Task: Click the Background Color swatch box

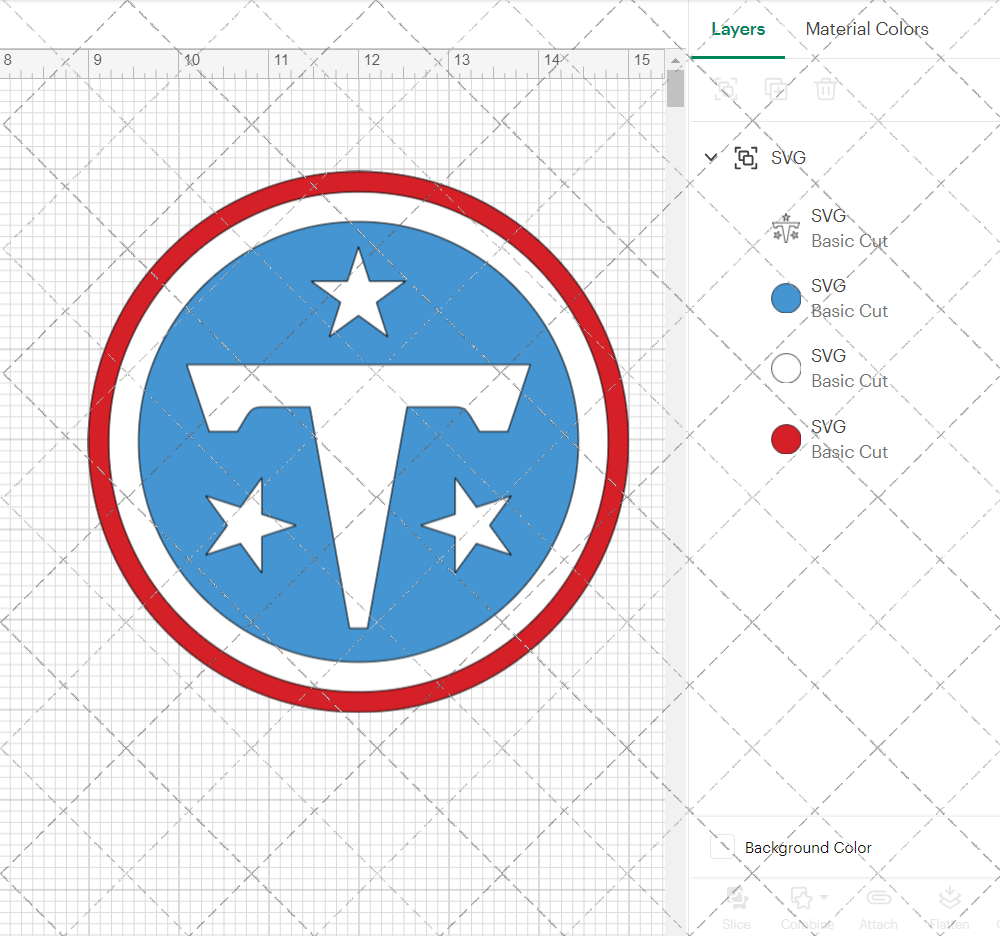Action: (722, 847)
